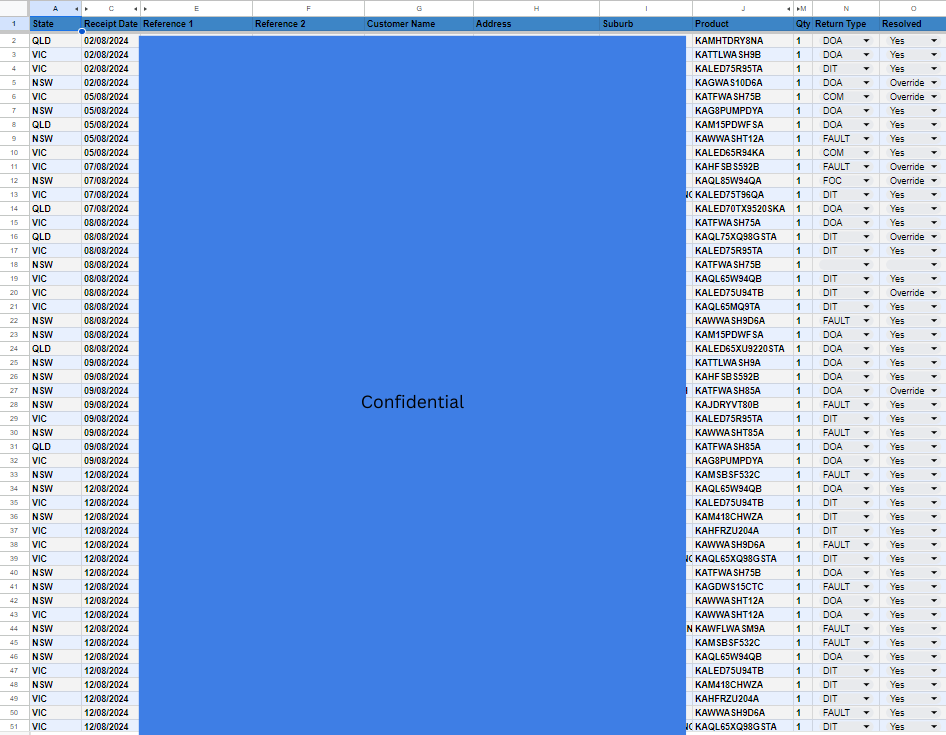The height and width of the screenshot is (735, 946).
Task: Open the Yes Resolved dropdown in row 51
Action: click(933, 727)
